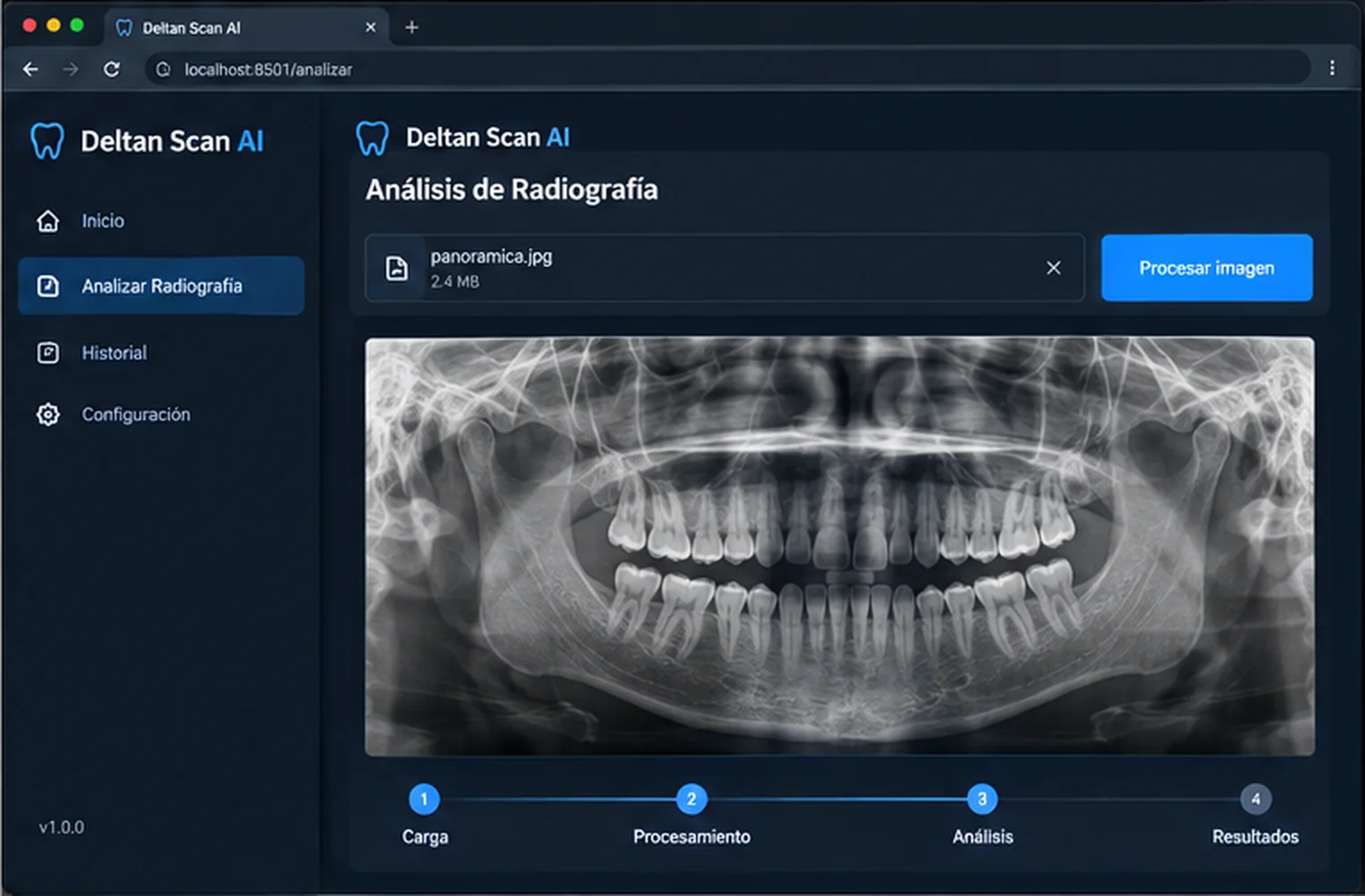Viewport: 1365px width, 896px height.
Task: Click the v1.0.0 version label
Action: pos(61,827)
